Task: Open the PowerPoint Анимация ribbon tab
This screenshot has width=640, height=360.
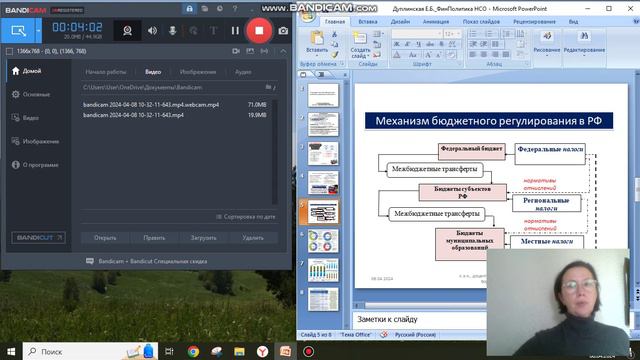Action: 436,22
